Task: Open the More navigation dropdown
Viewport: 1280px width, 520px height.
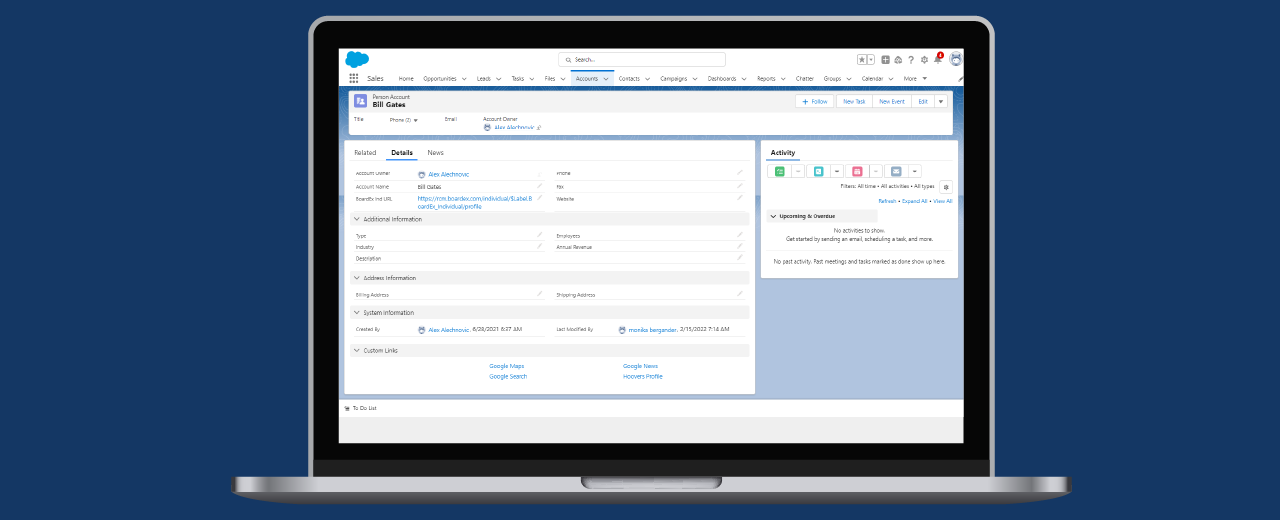Action: point(915,78)
